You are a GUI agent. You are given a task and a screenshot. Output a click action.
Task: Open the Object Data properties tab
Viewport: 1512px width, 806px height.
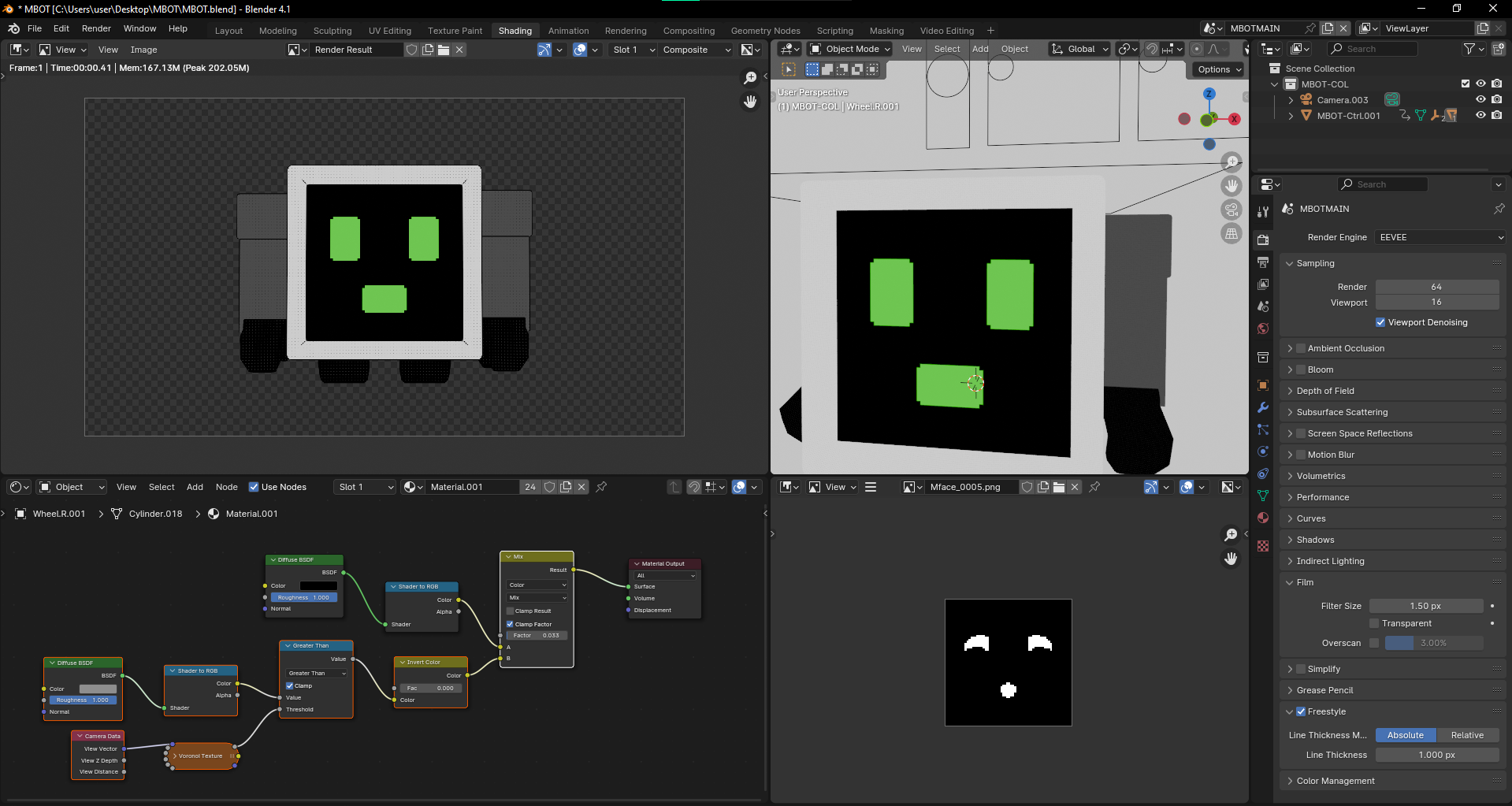click(1263, 496)
